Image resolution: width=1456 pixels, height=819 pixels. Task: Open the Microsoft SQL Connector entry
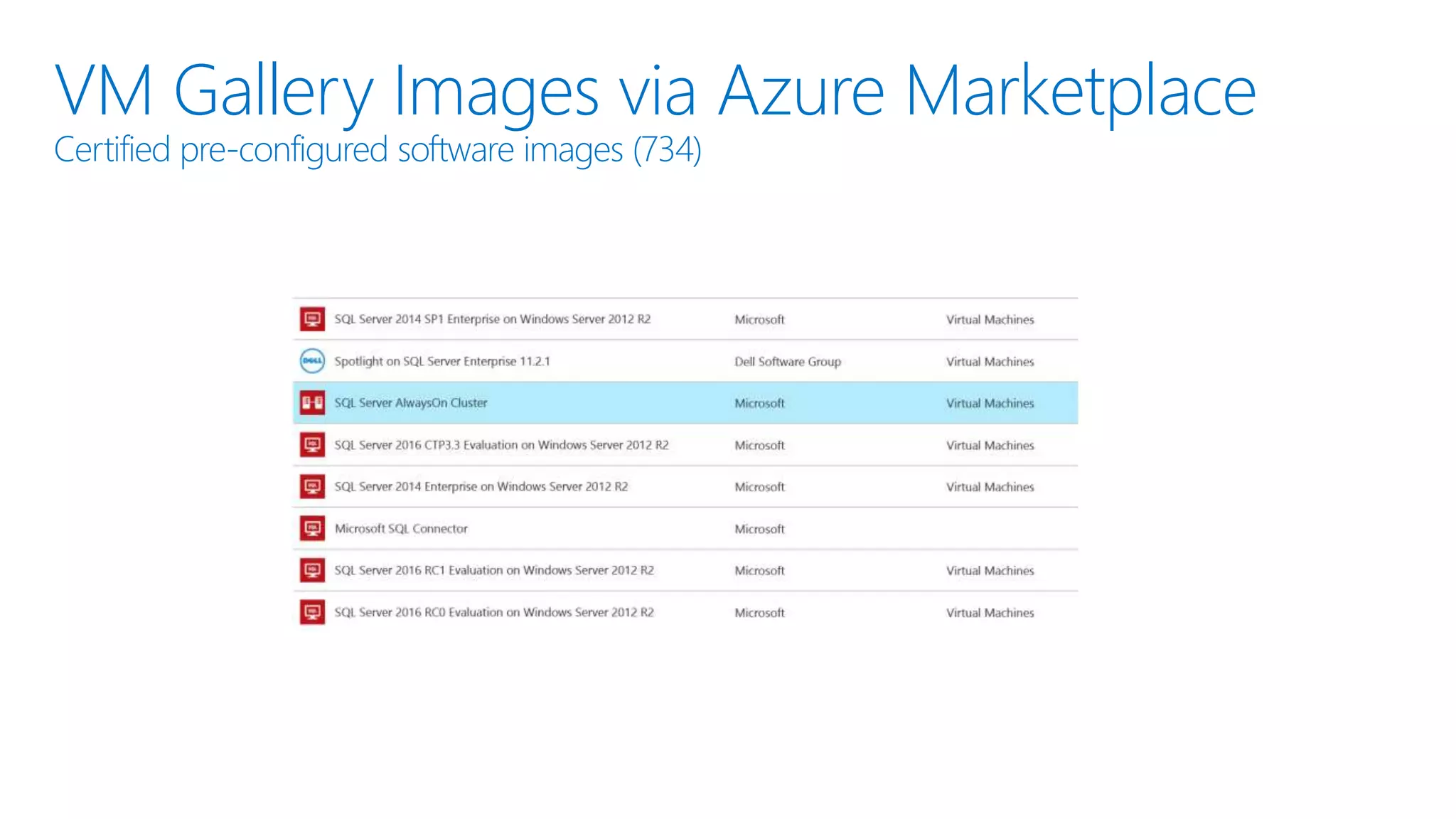[x=401, y=529]
